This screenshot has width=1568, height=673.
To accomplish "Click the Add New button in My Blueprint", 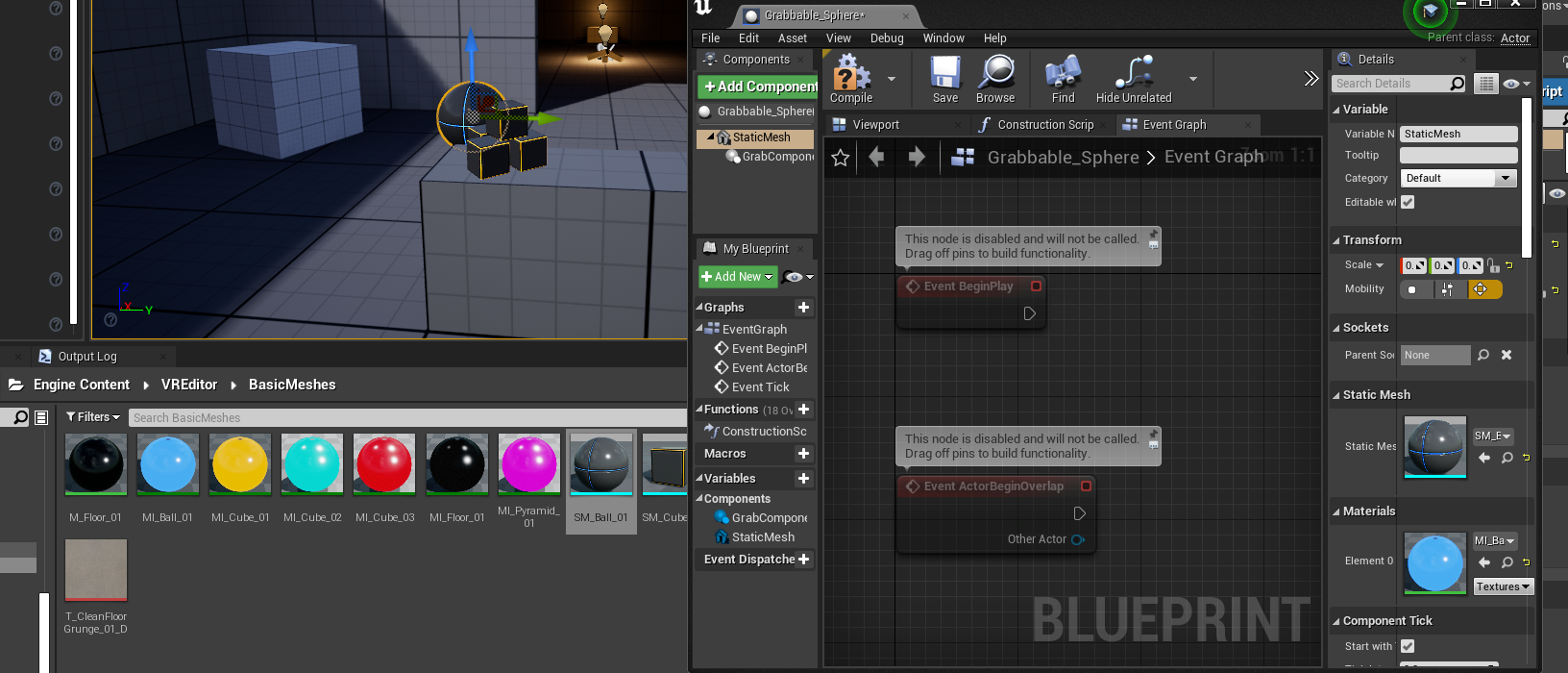I will [737, 277].
